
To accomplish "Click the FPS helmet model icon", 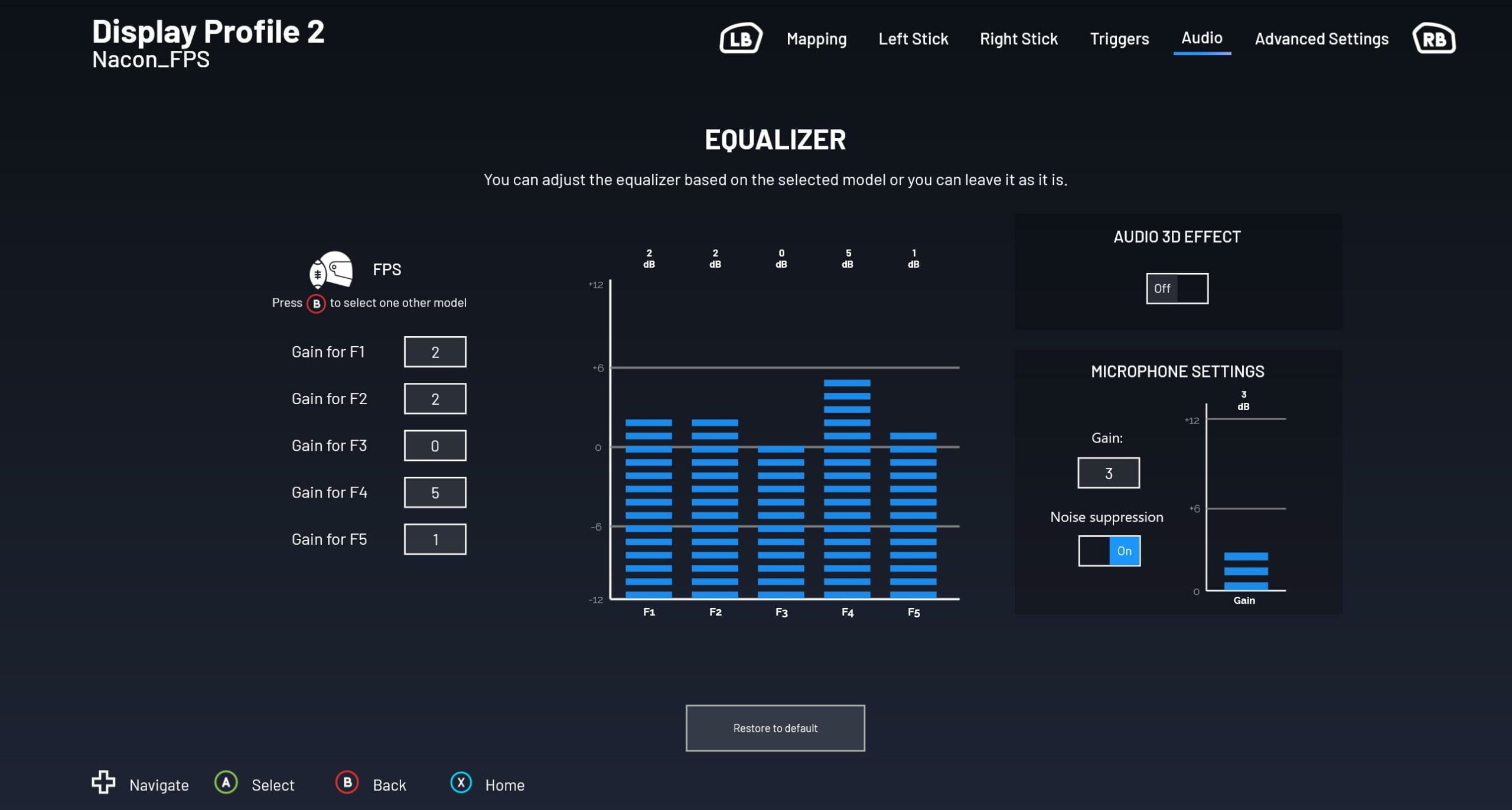I will (331, 269).
